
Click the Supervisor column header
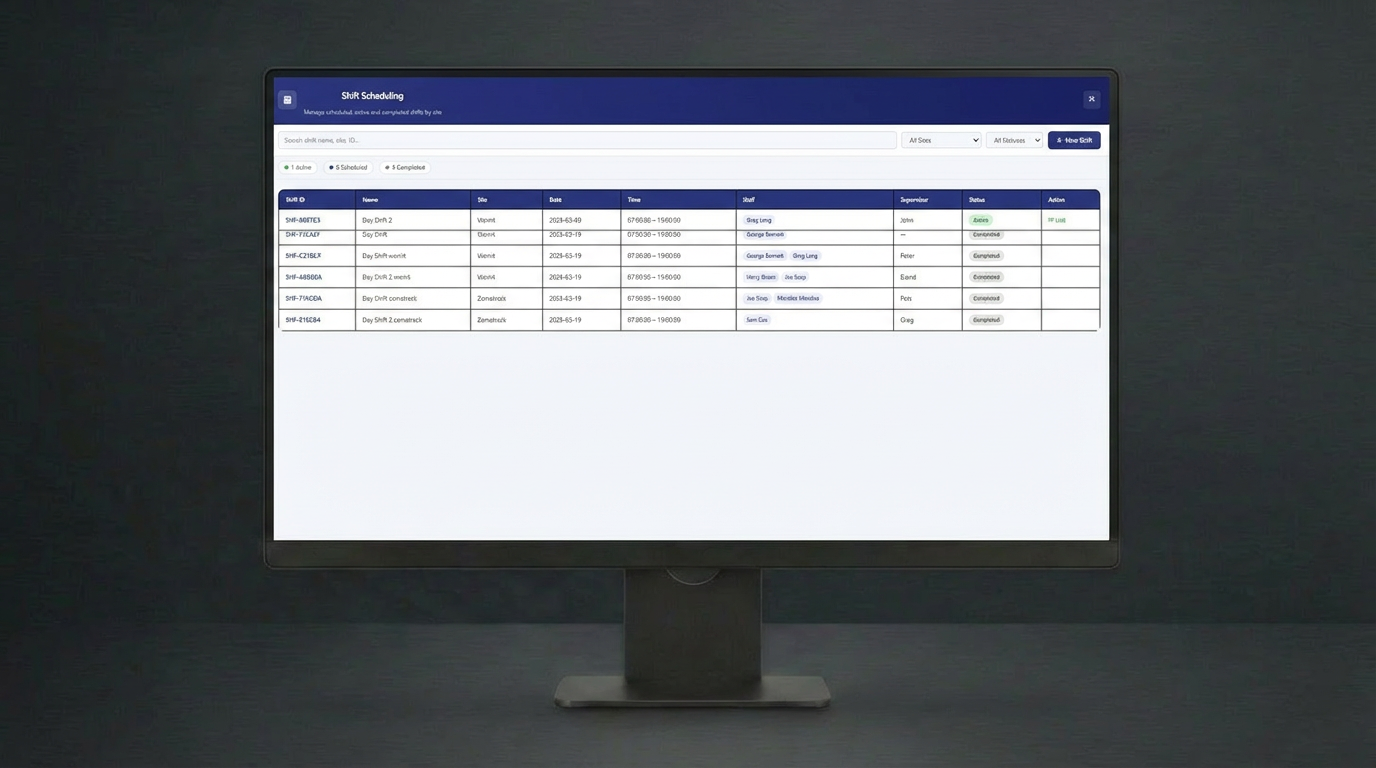[914, 200]
